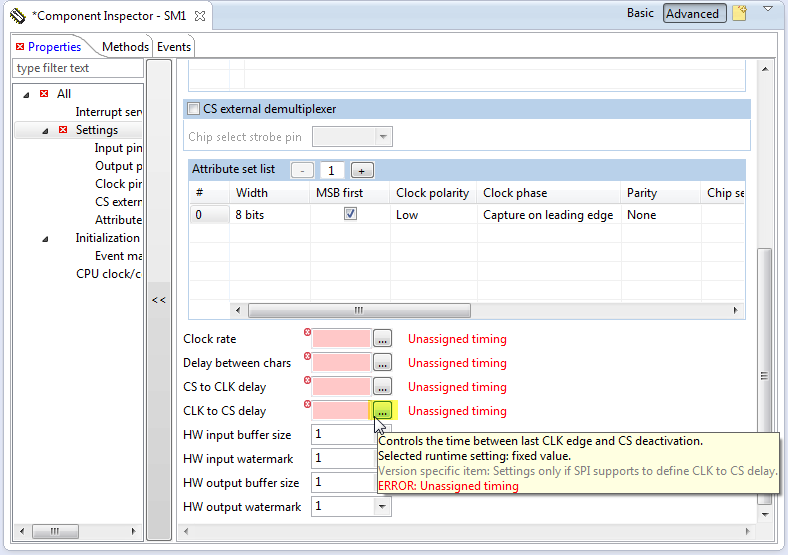Image resolution: width=788 pixels, height=555 pixels.
Task: Switch to the Methods tab
Action: pyautogui.click(x=125, y=47)
